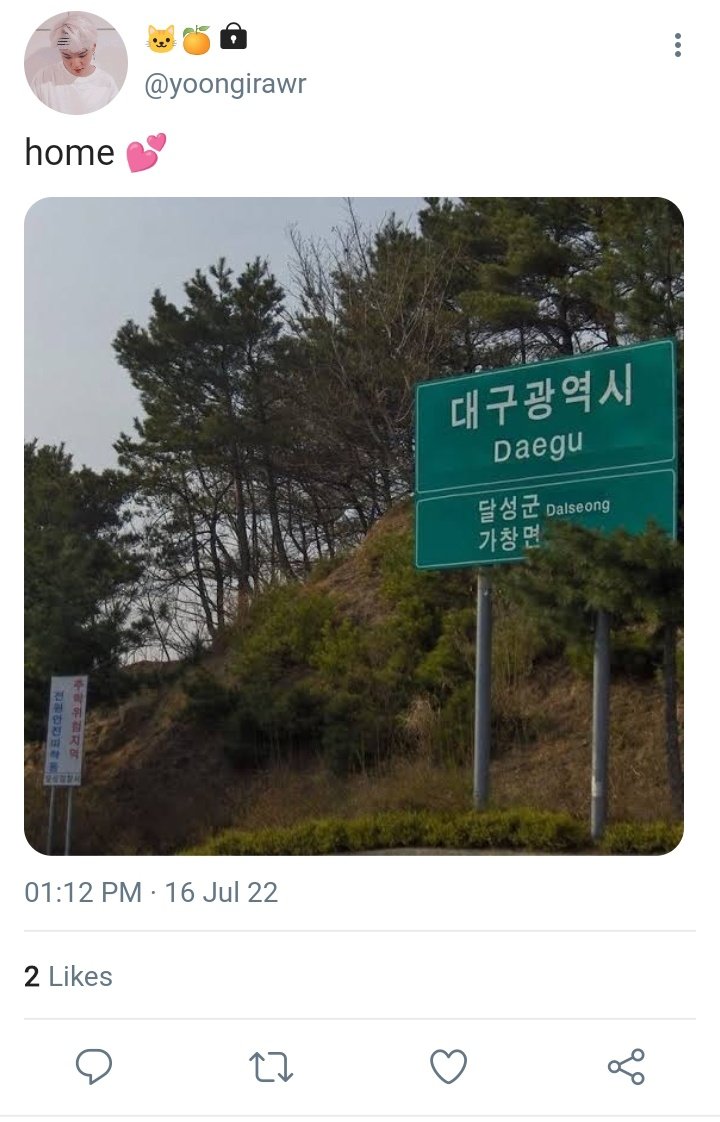The height and width of the screenshot is (1122, 720).
Task: Retweet using the arrows icon
Action: coord(271,1067)
